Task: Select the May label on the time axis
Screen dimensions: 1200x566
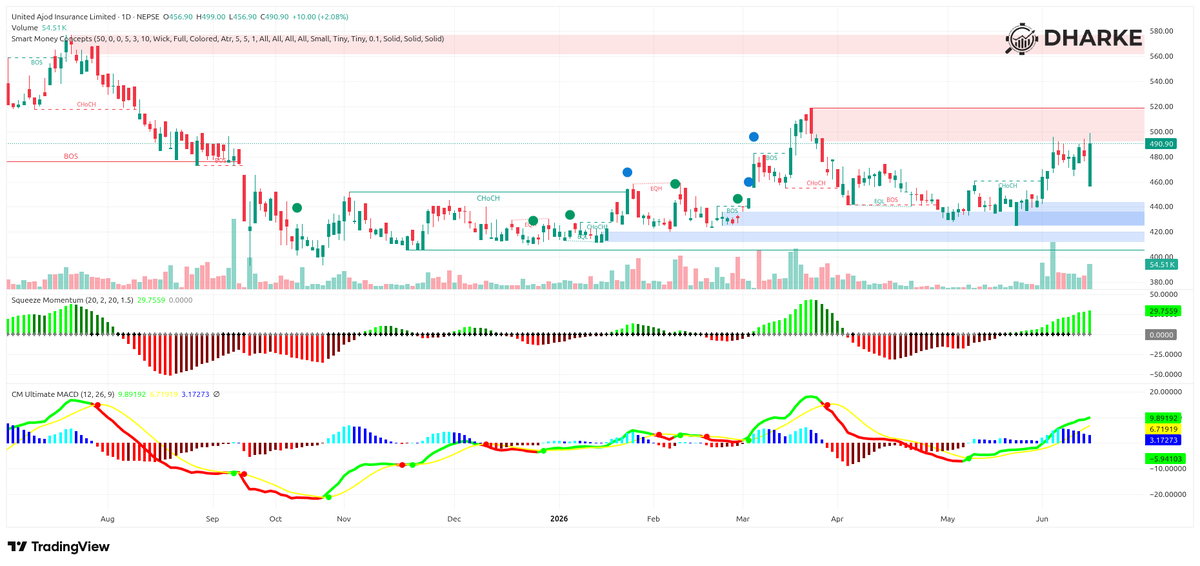Action: [949, 520]
